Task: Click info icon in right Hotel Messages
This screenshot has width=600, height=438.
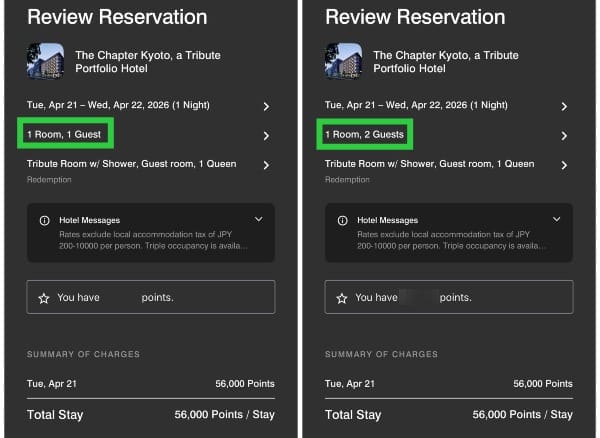Action: pyautogui.click(x=342, y=220)
